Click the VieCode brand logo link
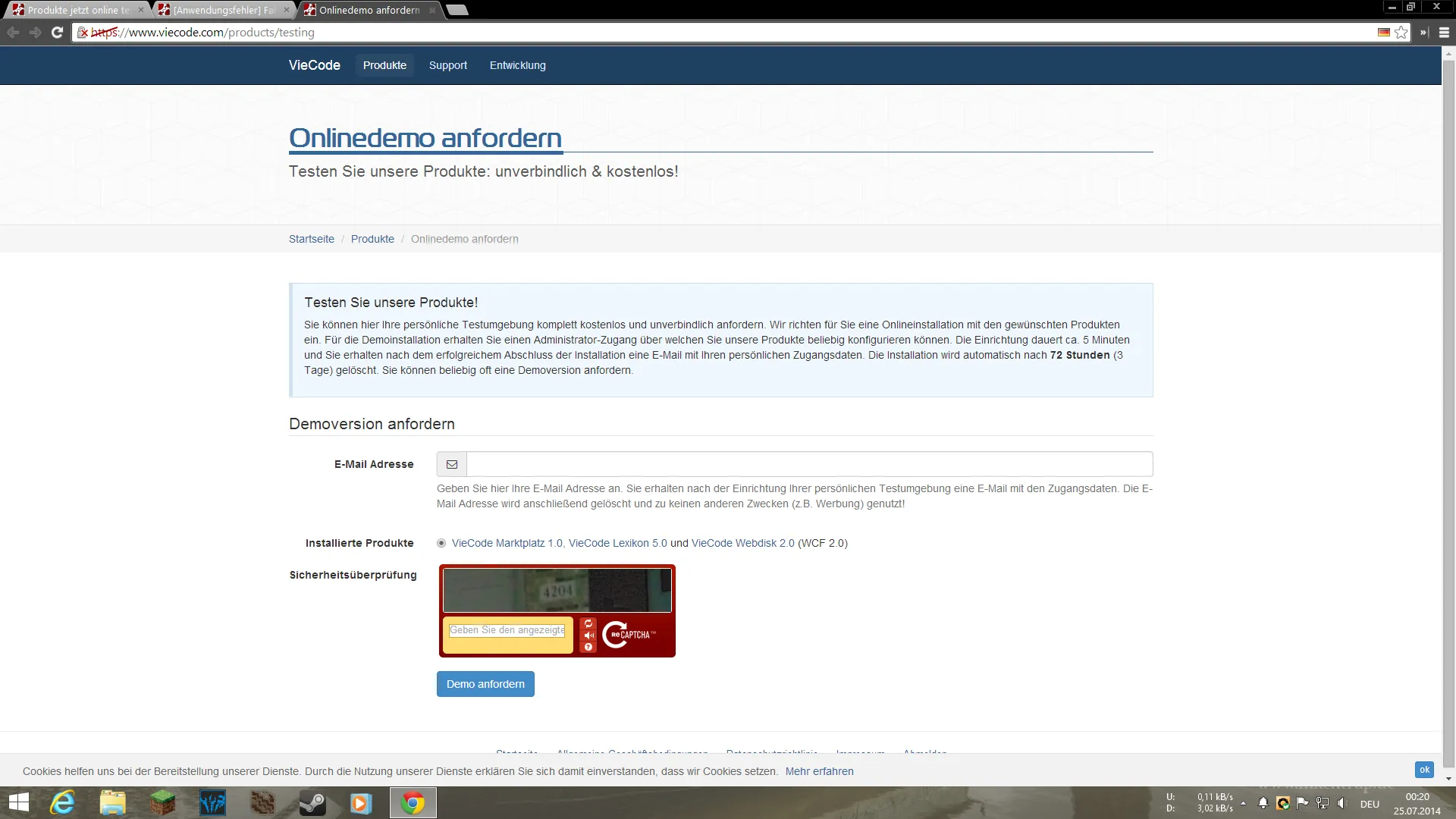The height and width of the screenshot is (819, 1456). click(x=314, y=65)
